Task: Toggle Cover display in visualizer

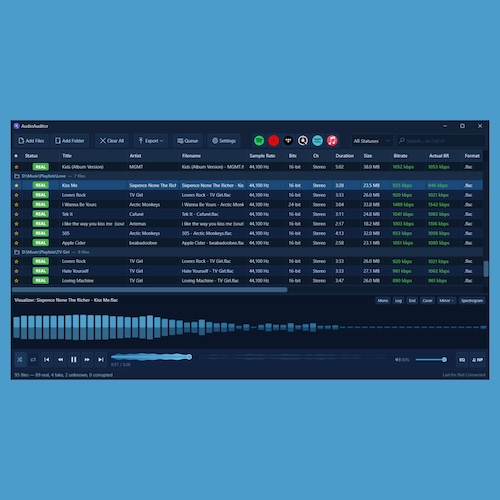Action: [427, 301]
